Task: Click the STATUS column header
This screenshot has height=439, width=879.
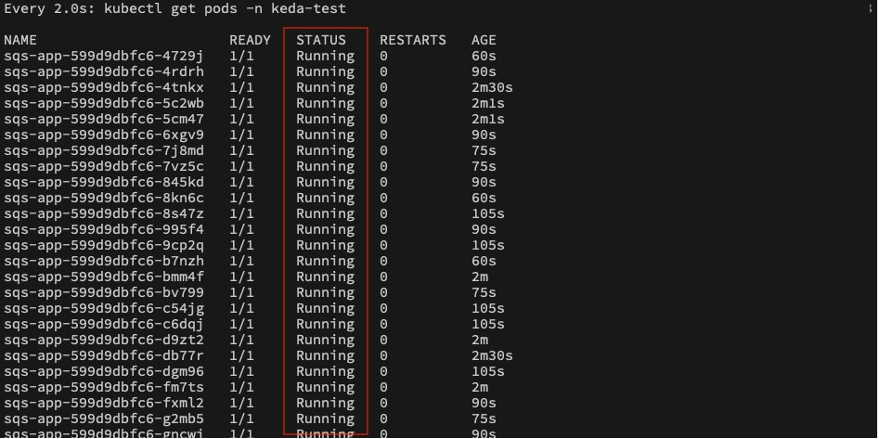Action: 321,40
